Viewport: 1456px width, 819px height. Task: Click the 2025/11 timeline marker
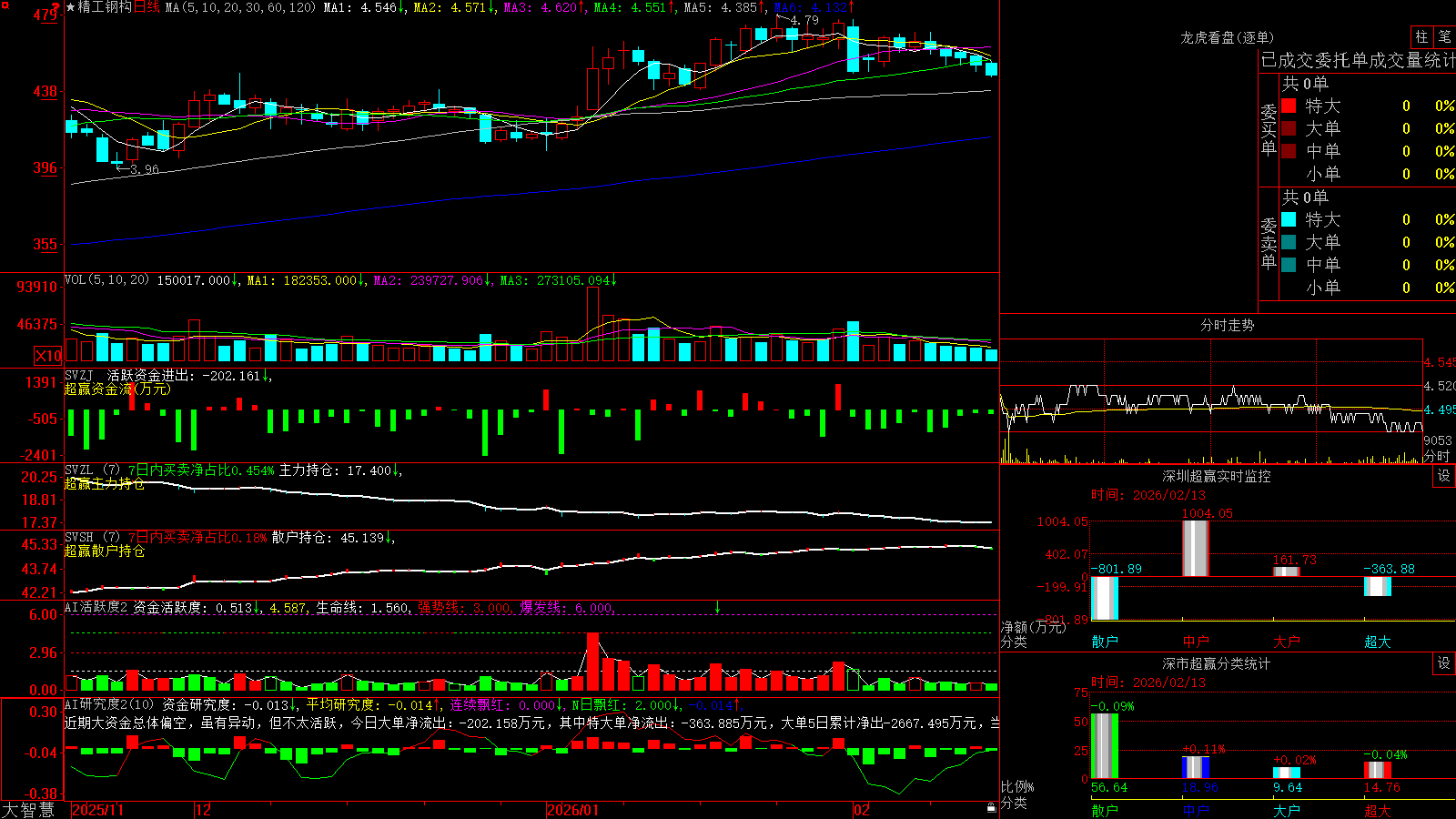97,810
